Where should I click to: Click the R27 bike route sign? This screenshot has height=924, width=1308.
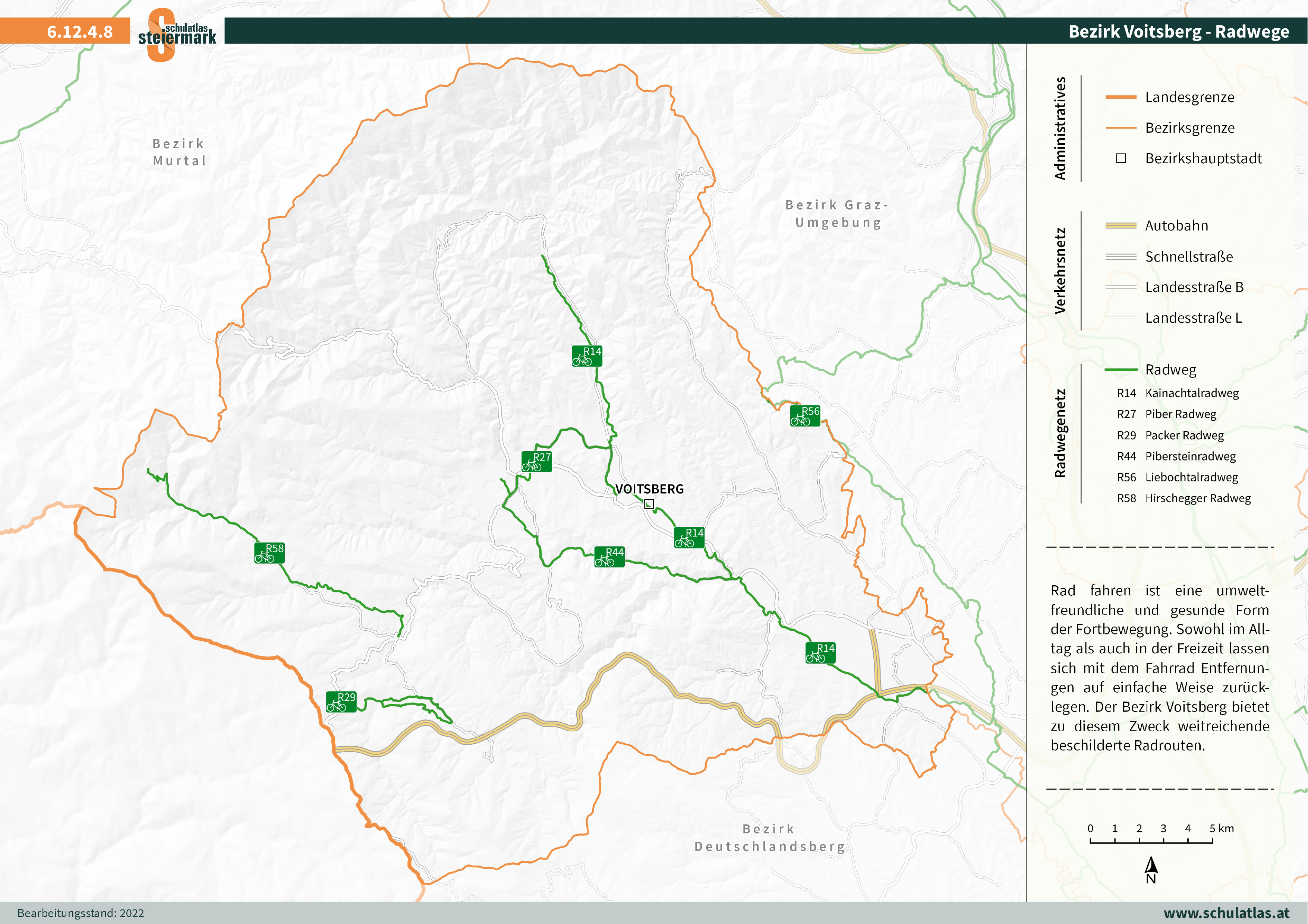click(536, 462)
